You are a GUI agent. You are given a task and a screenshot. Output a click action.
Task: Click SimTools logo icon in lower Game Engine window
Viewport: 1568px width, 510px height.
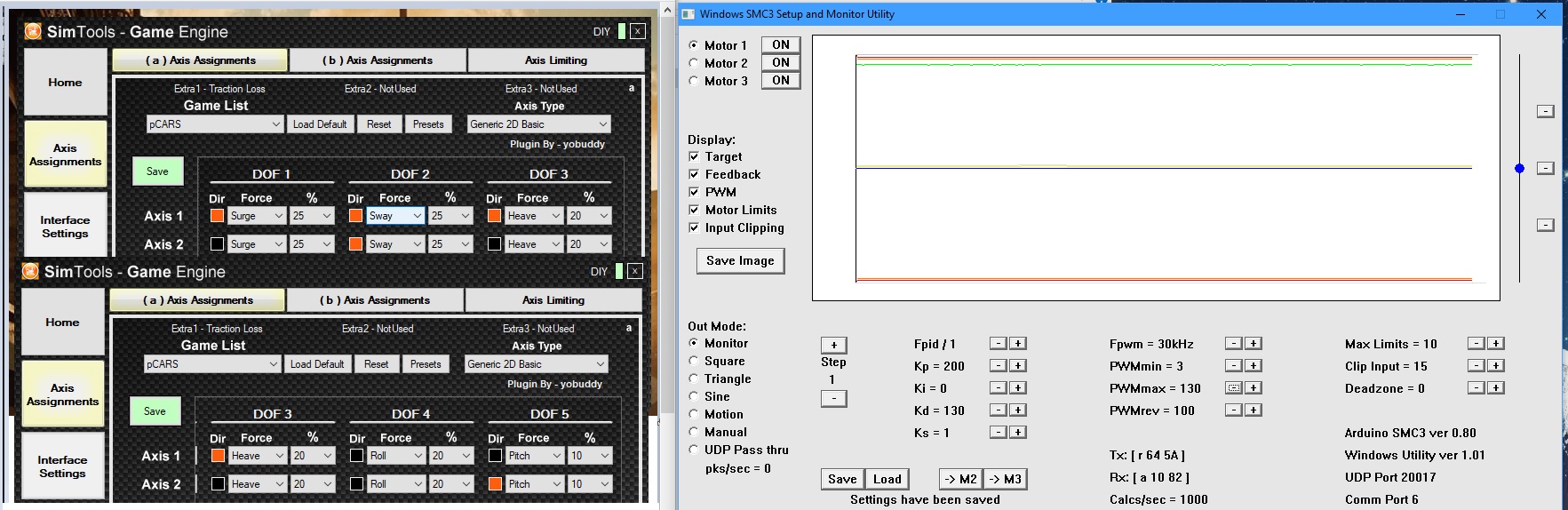tap(30, 271)
